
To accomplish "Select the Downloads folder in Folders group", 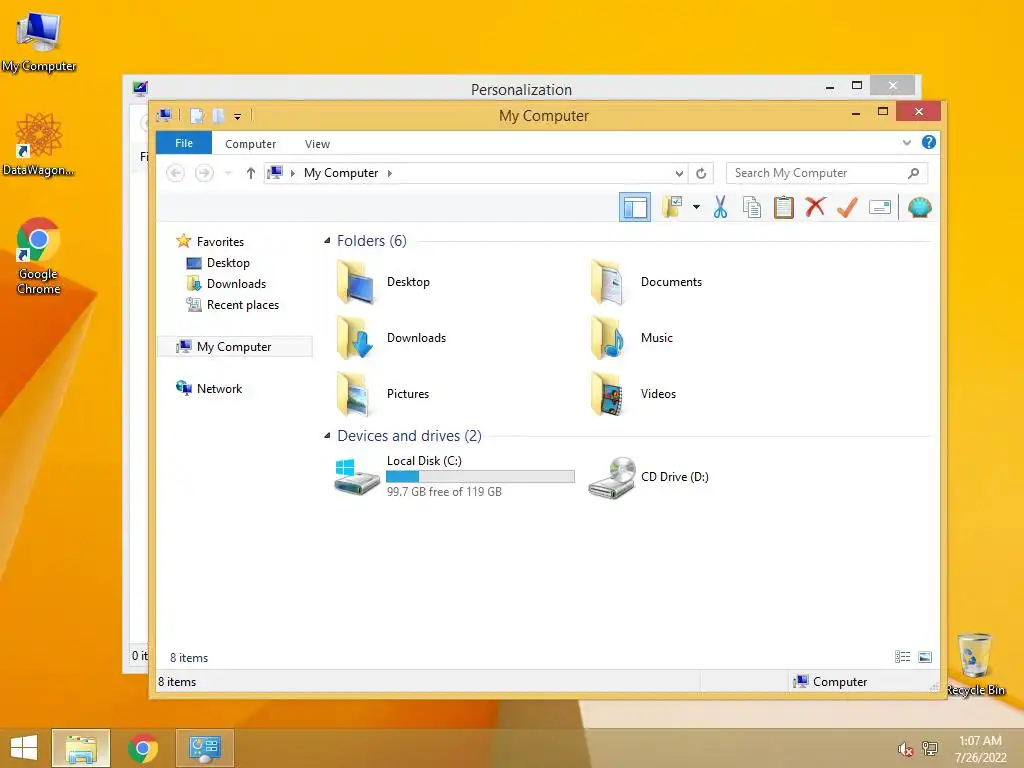I will tap(392, 338).
